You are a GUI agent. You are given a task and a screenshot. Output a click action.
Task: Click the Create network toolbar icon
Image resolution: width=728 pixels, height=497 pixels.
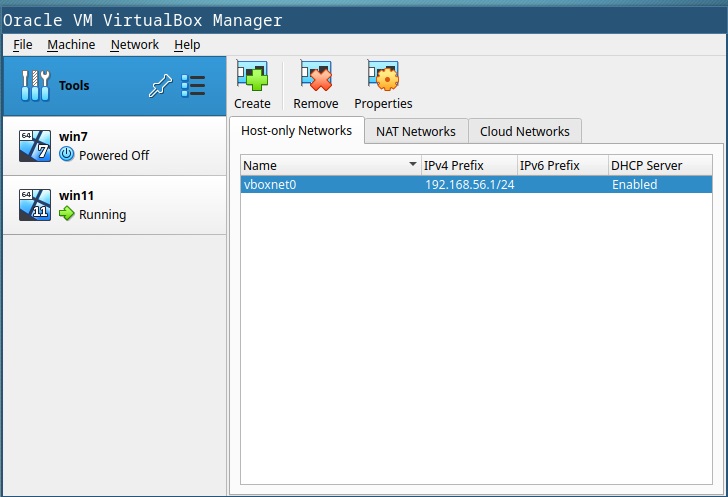tap(252, 76)
